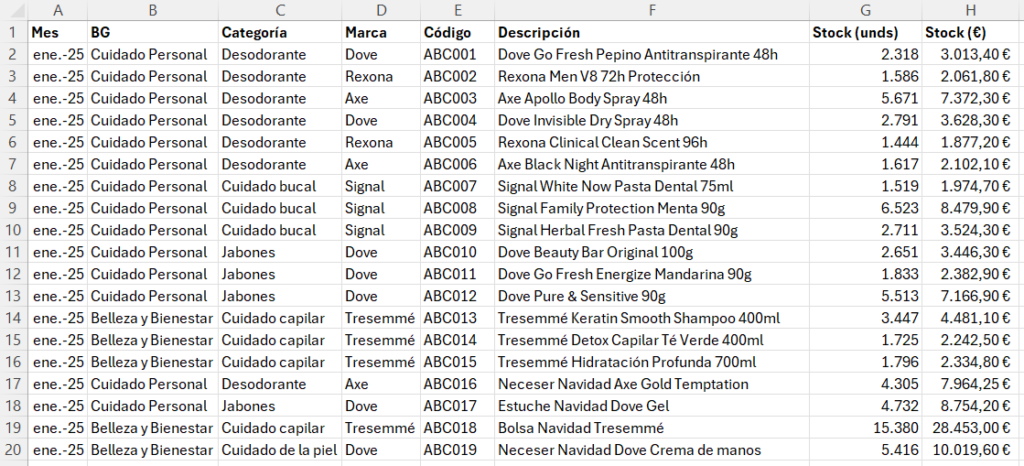Select stock units value 2.318

click(866, 54)
